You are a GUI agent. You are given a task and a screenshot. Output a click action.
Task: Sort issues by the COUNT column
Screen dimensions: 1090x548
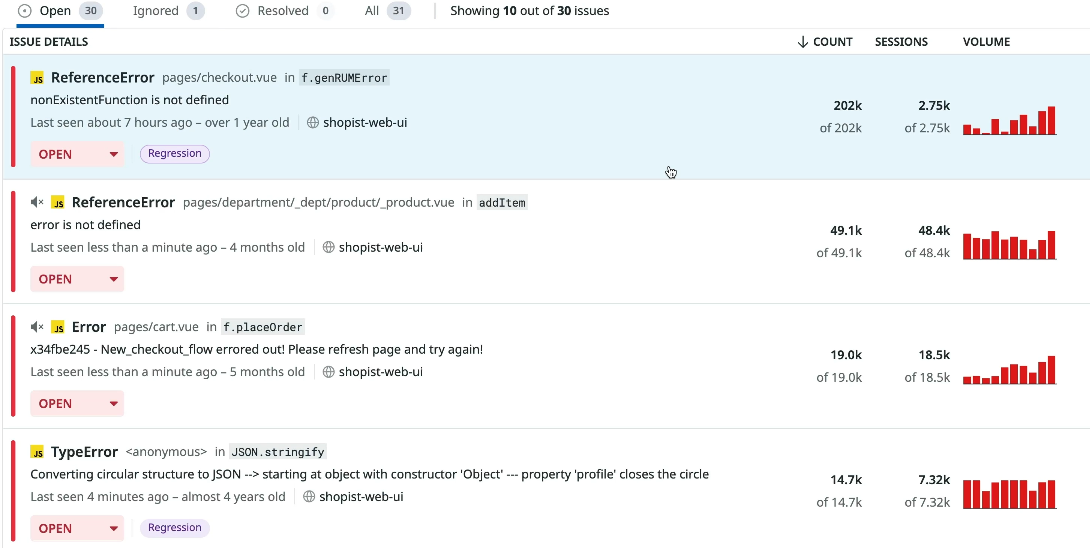click(824, 42)
